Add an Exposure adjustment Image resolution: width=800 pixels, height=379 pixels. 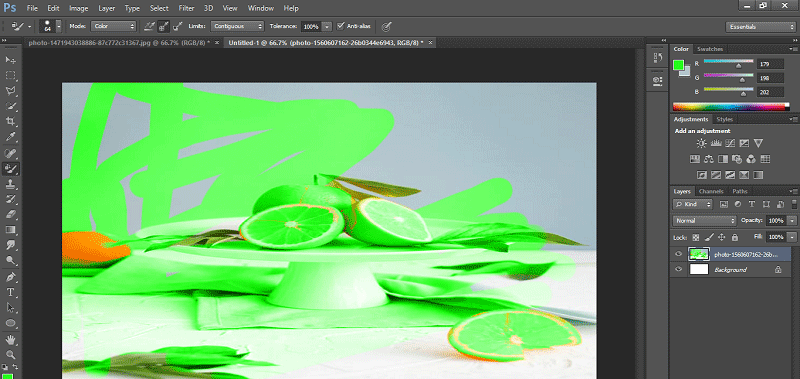[x=744, y=143]
